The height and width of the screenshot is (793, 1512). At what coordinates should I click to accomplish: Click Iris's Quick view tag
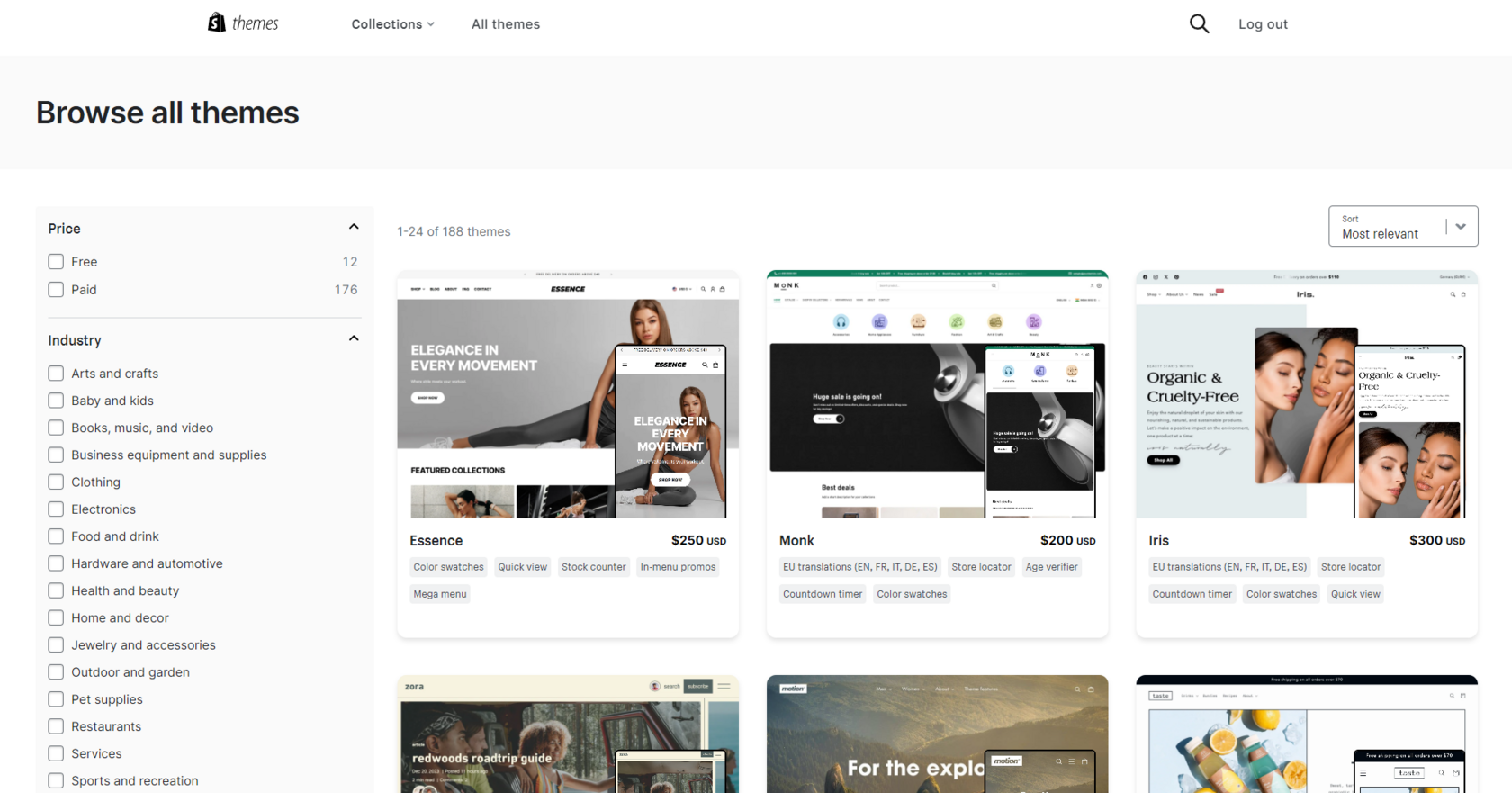(1355, 594)
